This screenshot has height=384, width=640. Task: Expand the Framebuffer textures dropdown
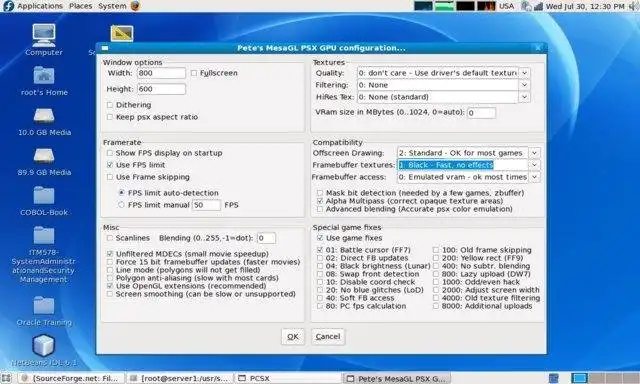click(534, 165)
